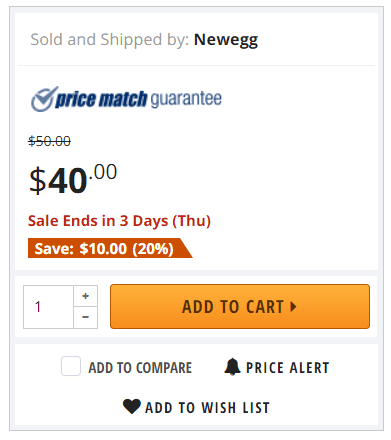The width and height of the screenshot is (391, 440).
Task: Click the word guarantee in the banner
Action: point(186,99)
